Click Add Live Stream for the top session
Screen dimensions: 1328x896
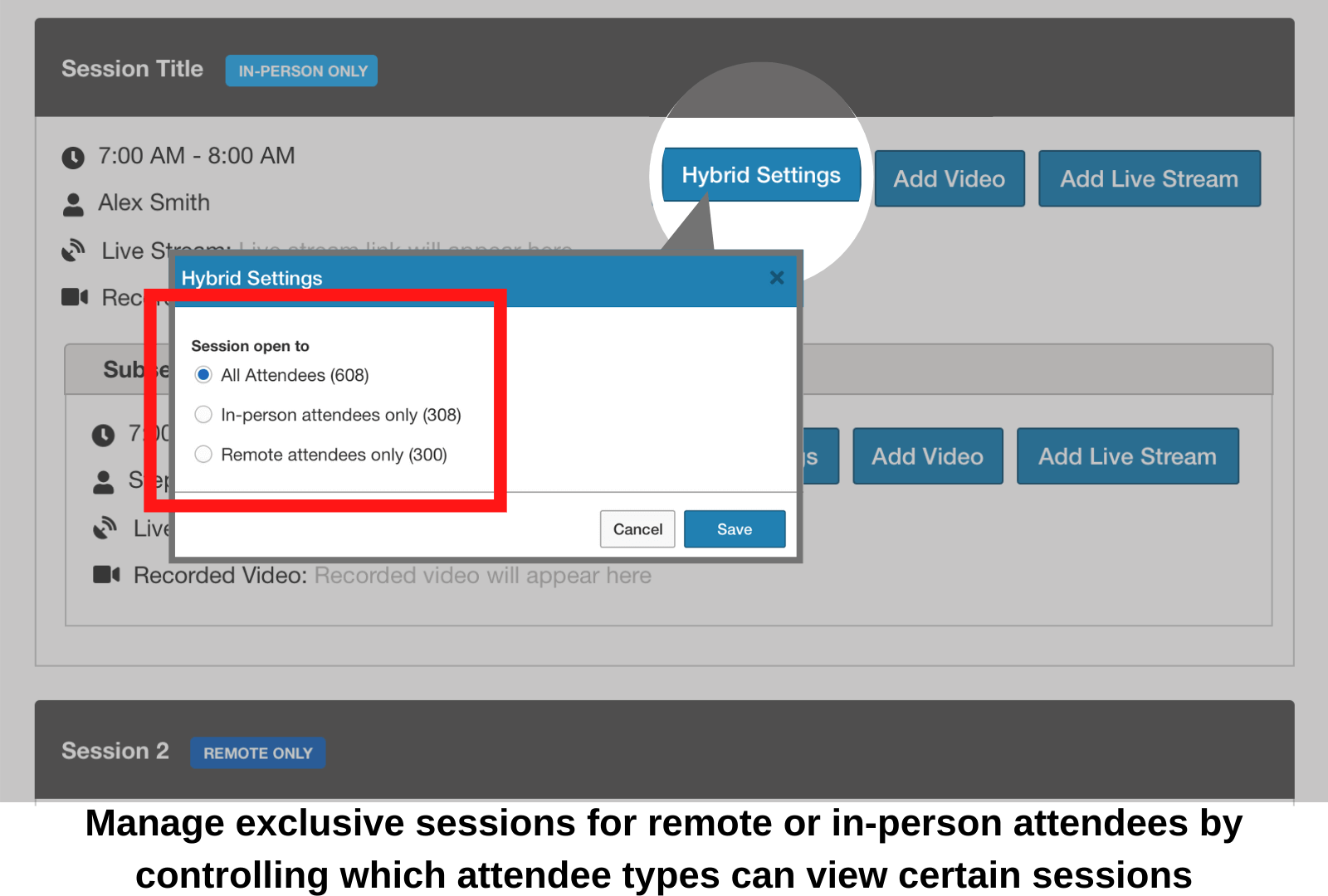pyautogui.click(x=1149, y=178)
